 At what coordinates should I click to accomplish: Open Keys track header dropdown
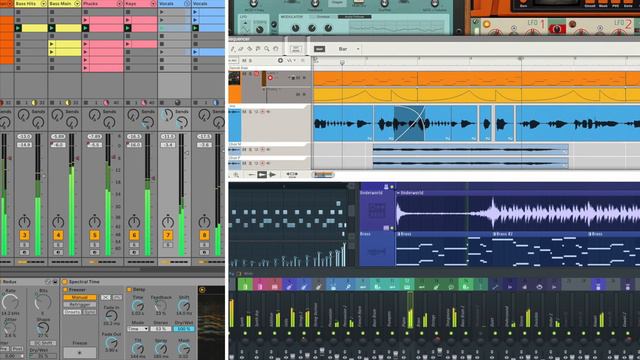(x=153, y=4)
